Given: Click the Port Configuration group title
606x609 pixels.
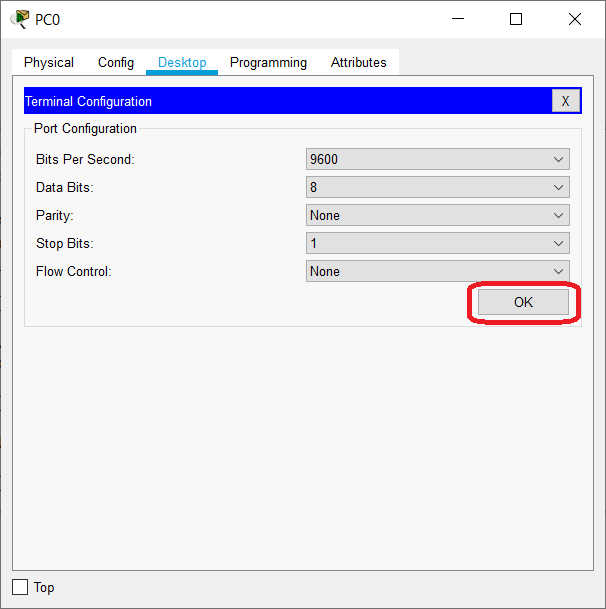Looking at the screenshot, I should 85,129.
